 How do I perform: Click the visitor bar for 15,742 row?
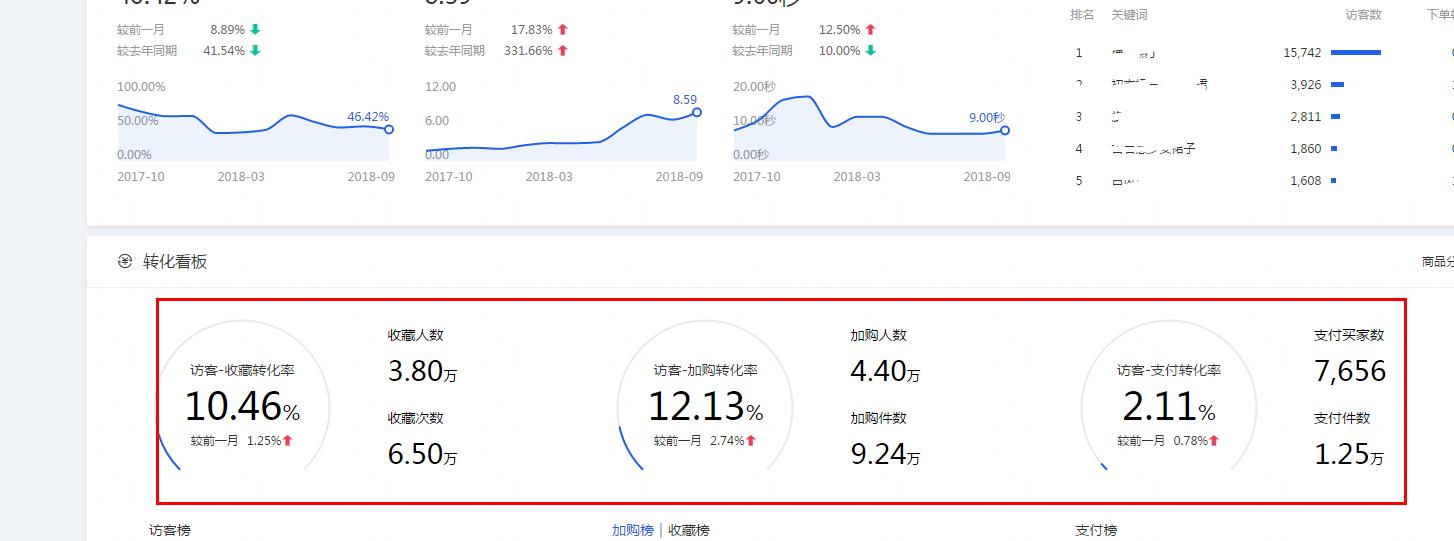[1356, 52]
